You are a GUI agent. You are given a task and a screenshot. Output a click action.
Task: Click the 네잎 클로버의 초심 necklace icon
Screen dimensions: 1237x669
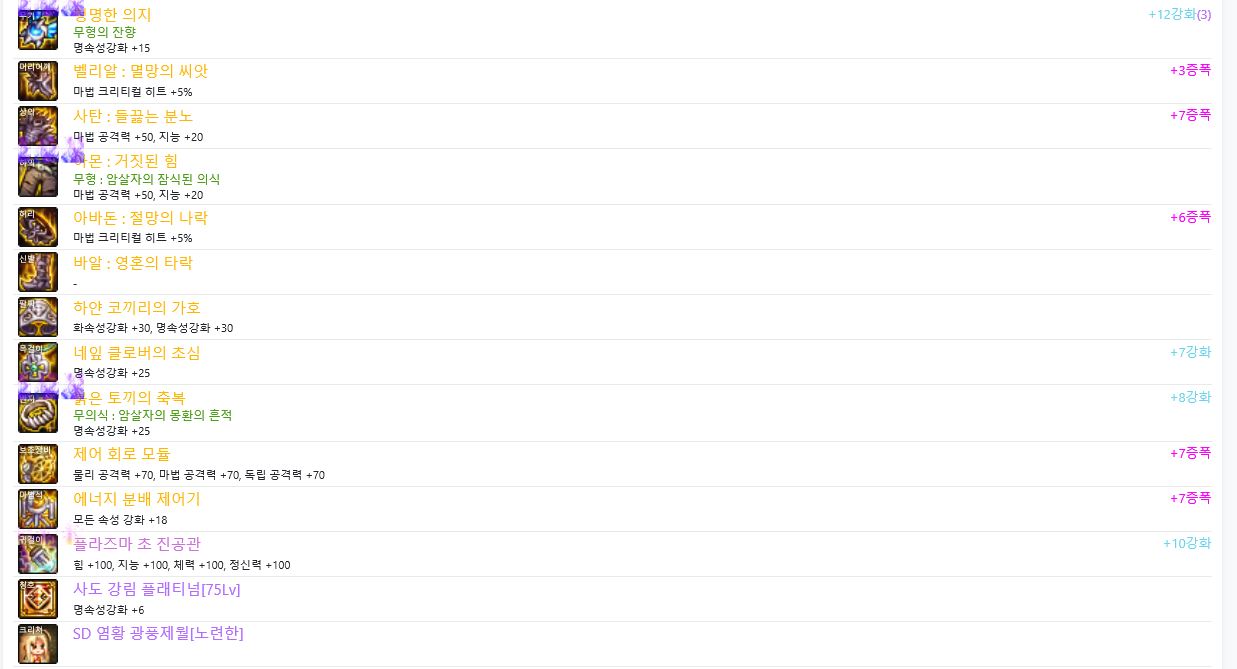38,362
